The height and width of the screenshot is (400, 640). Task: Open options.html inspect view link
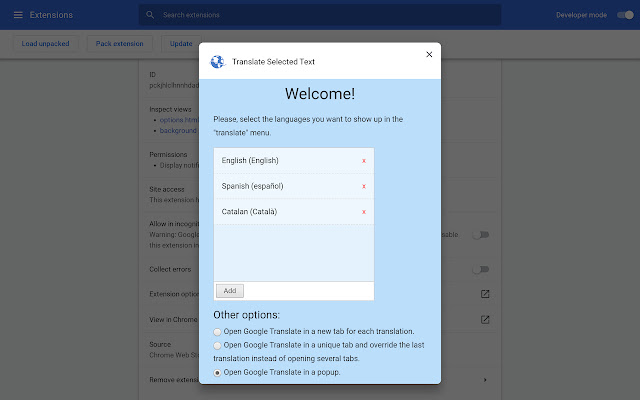(x=179, y=120)
